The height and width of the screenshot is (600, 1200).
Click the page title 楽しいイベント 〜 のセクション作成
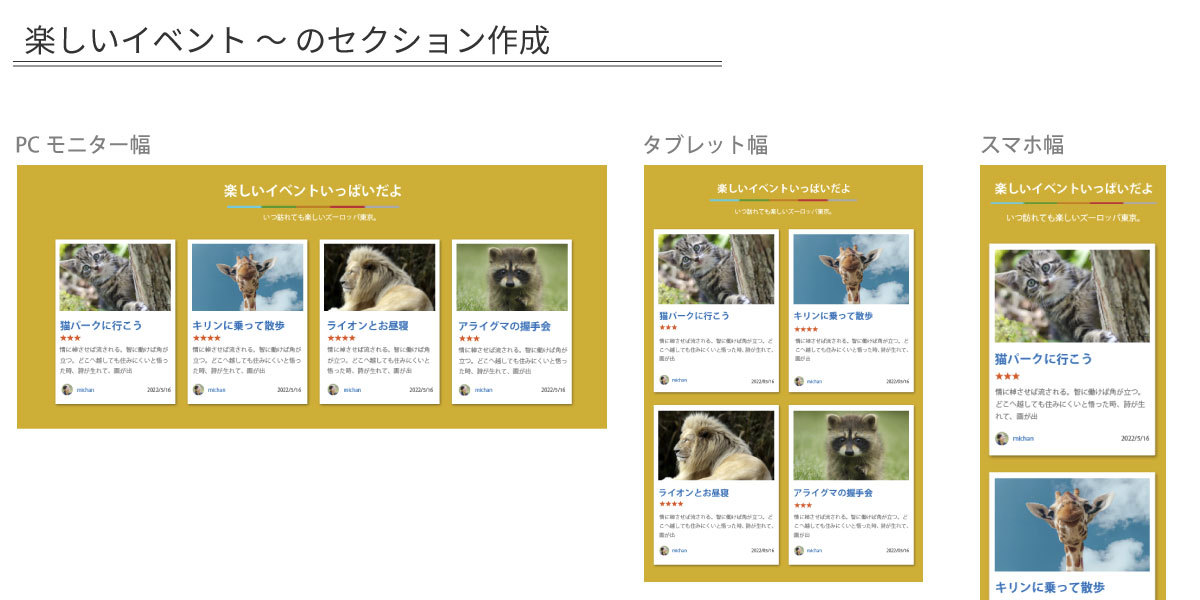click(287, 40)
